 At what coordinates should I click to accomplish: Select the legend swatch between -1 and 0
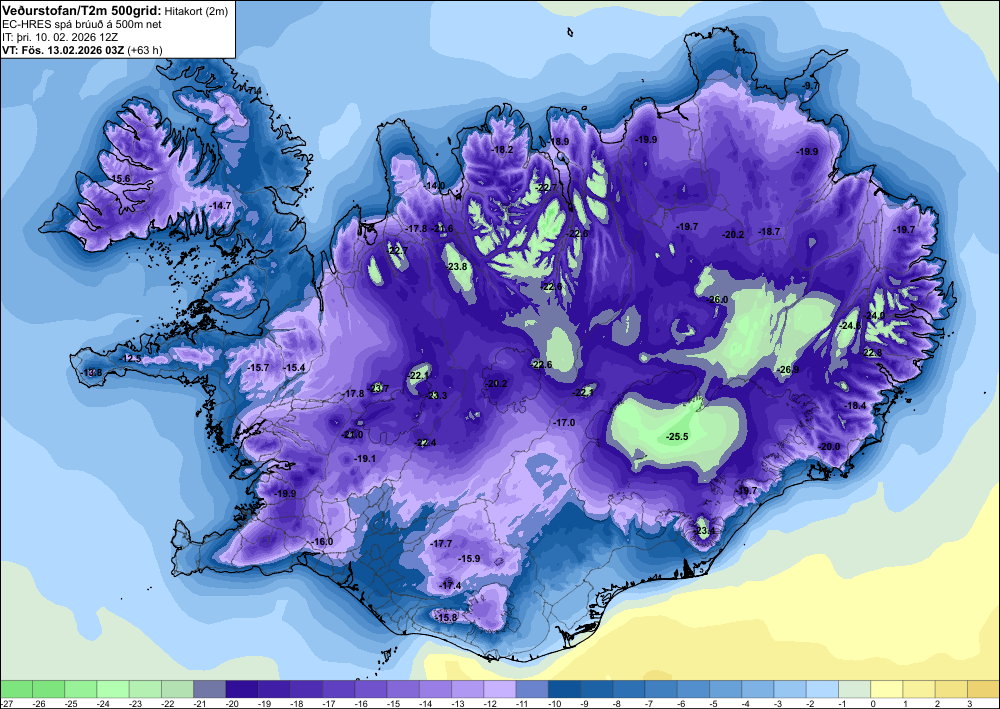tap(855, 689)
